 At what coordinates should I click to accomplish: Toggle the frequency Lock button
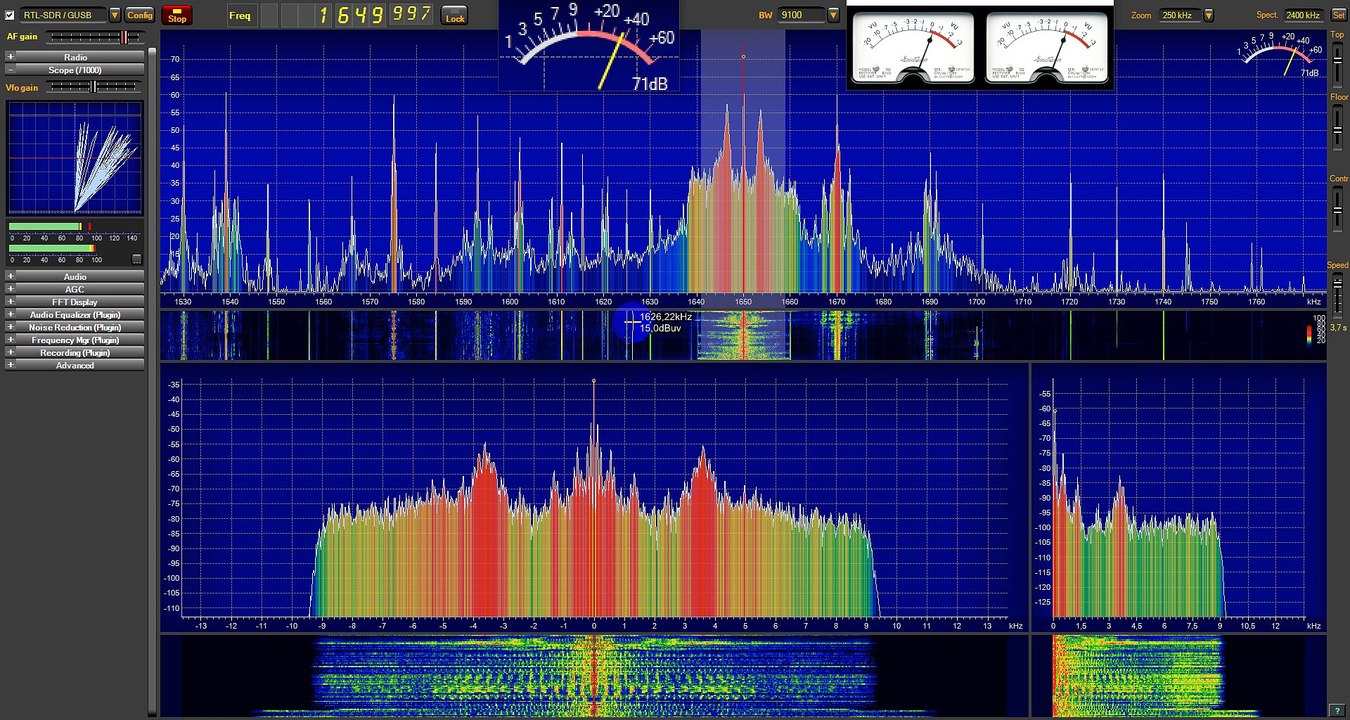(455, 15)
